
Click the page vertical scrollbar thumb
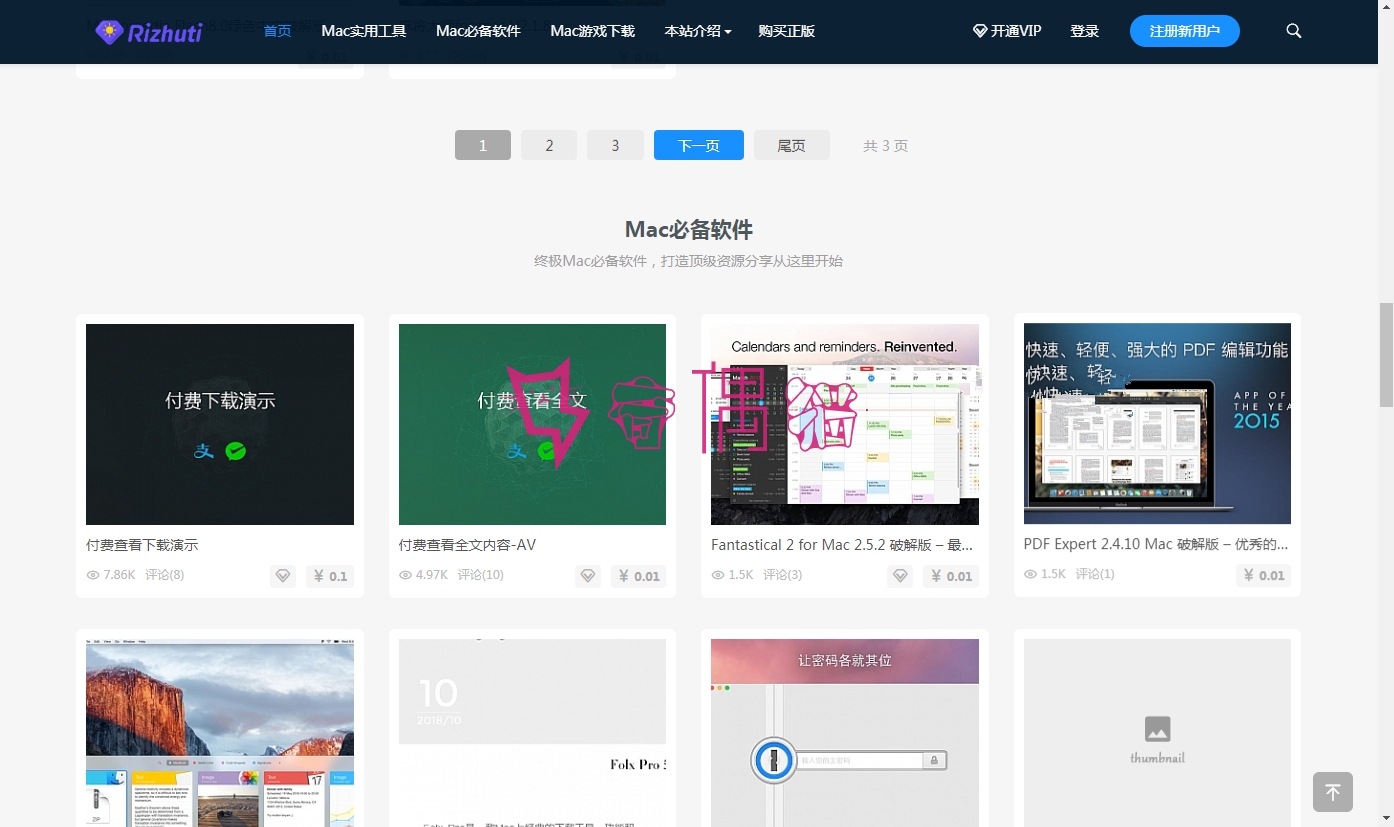[1386, 355]
